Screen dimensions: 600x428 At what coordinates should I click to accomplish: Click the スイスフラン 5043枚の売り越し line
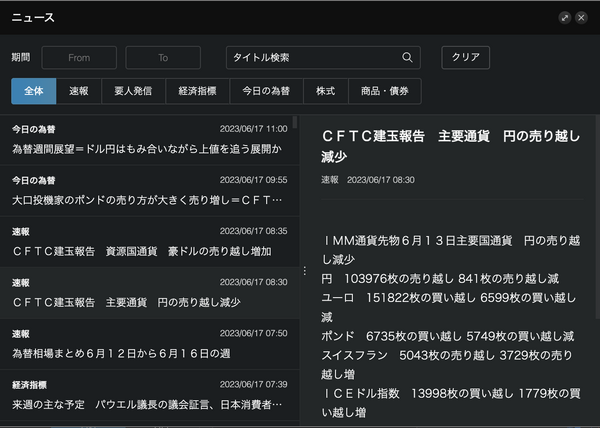tap(447, 365)
